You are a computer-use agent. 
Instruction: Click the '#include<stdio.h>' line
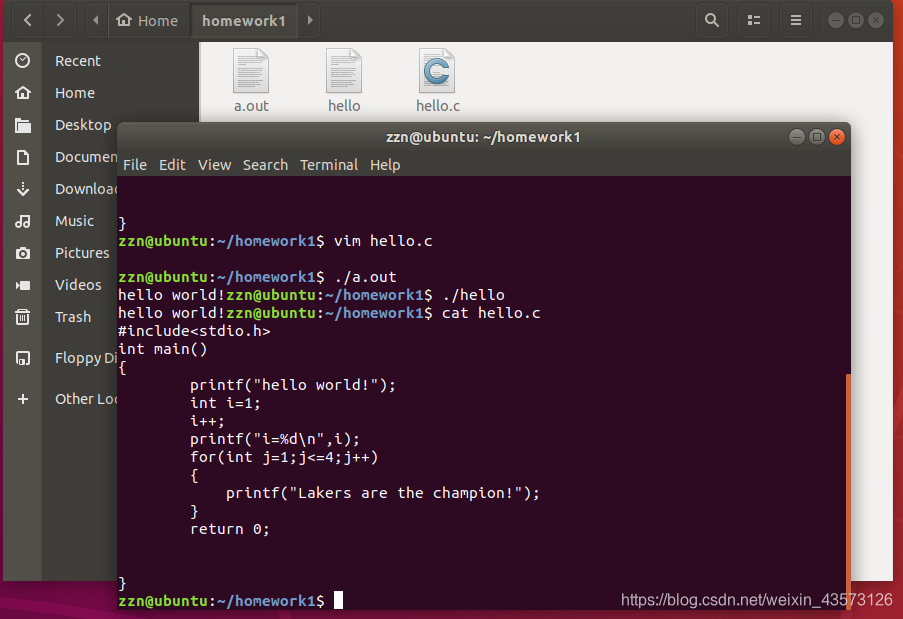click(x=194, y=331)
